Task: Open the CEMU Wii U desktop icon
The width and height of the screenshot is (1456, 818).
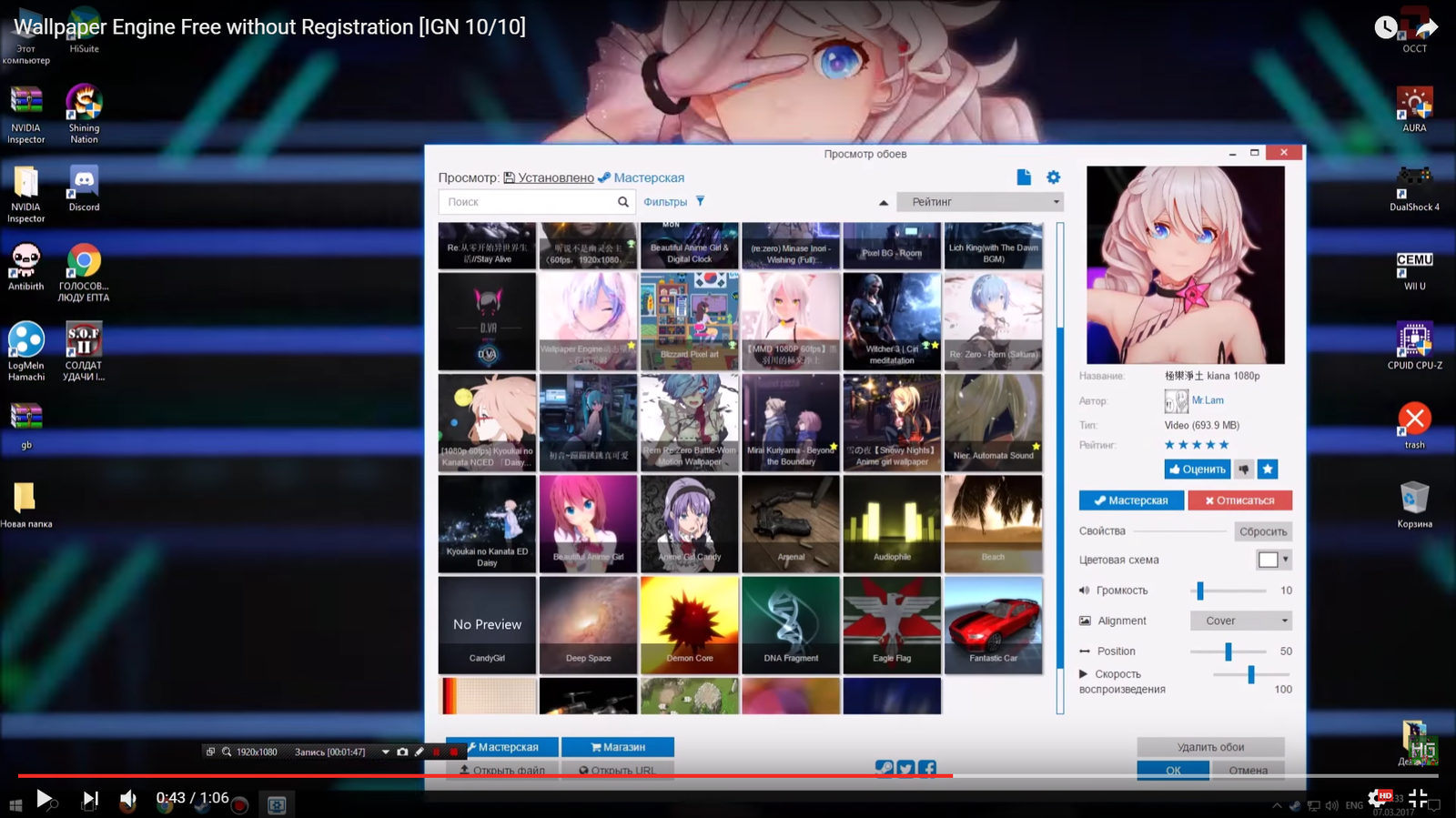Action: (x=1414, y=271)
